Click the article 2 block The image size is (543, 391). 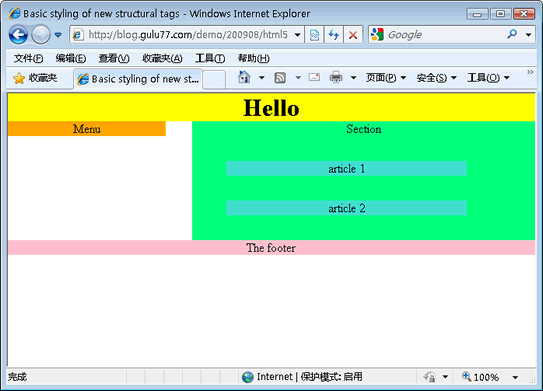coord(346,208)
